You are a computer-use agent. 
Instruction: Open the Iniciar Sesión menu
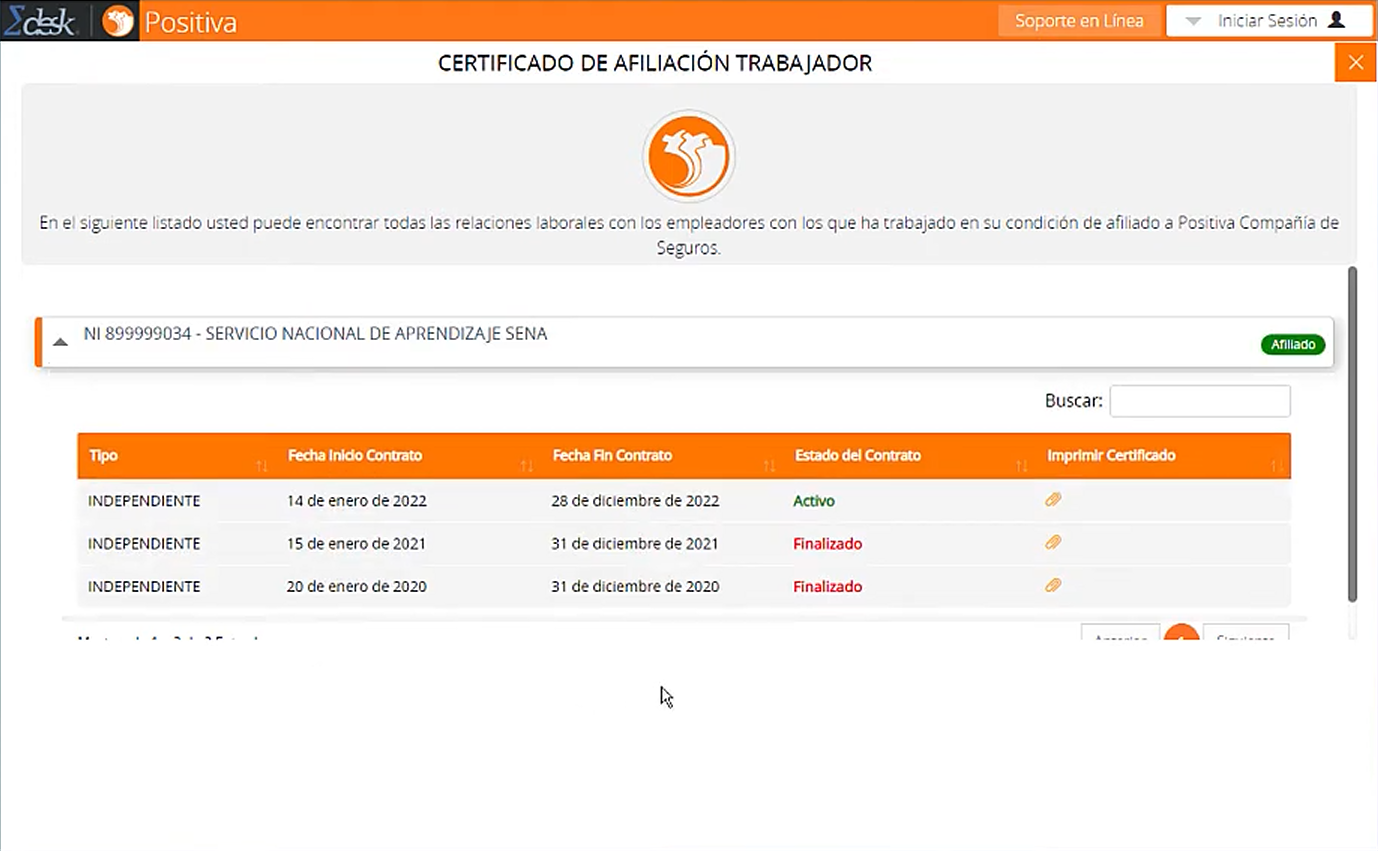click(x=1268, y=20)
